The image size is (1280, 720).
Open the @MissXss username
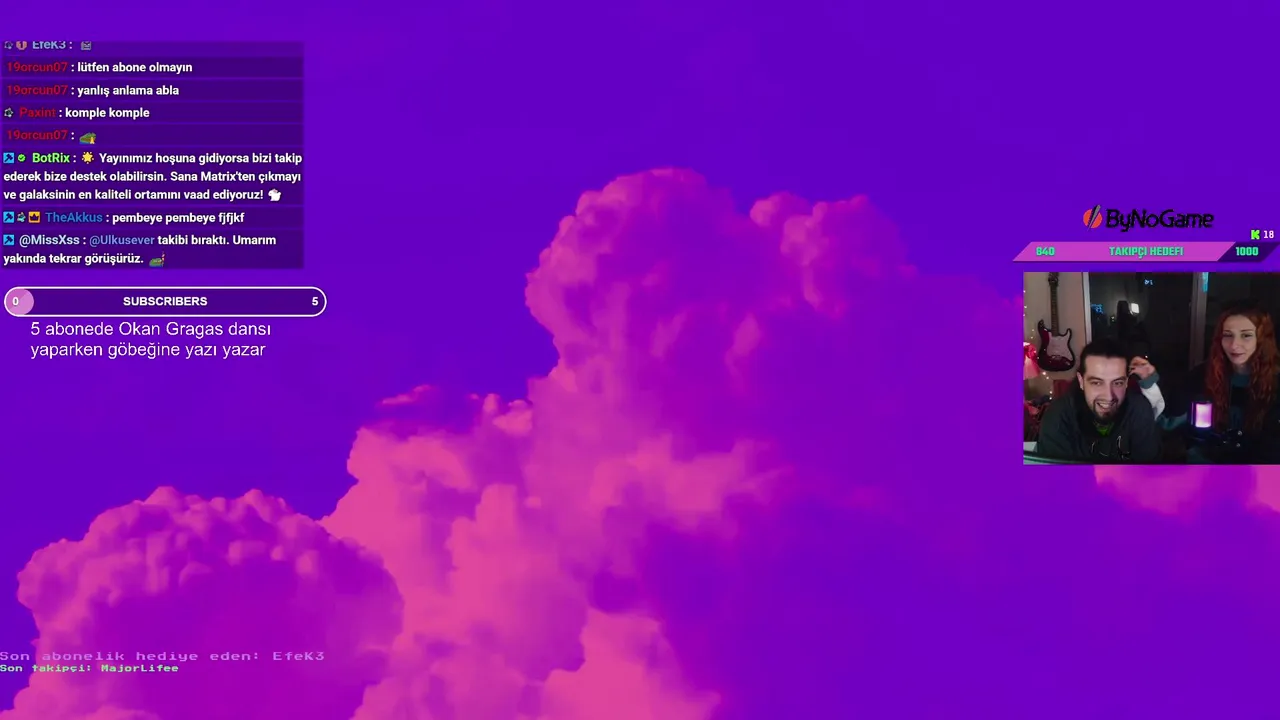point(49,240)
